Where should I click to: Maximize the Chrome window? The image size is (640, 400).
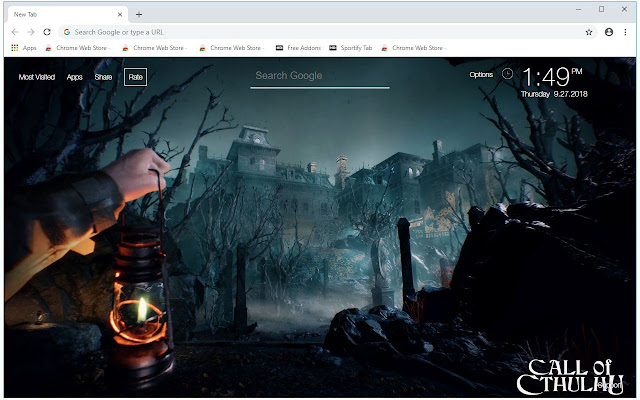tap(601, 9)
